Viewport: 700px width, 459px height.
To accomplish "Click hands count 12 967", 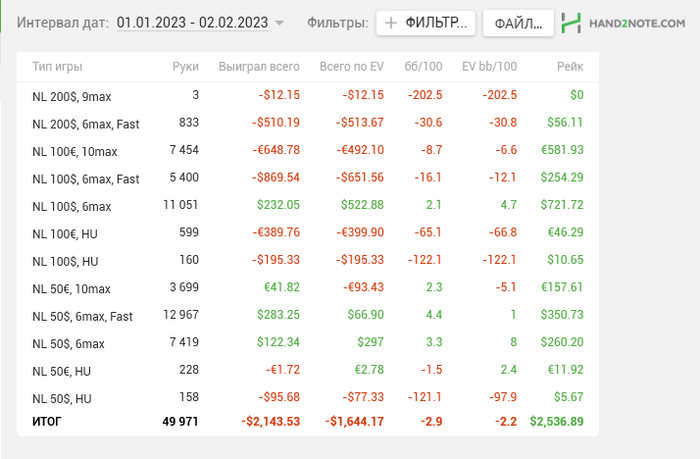I will click(x=180, y=315).
